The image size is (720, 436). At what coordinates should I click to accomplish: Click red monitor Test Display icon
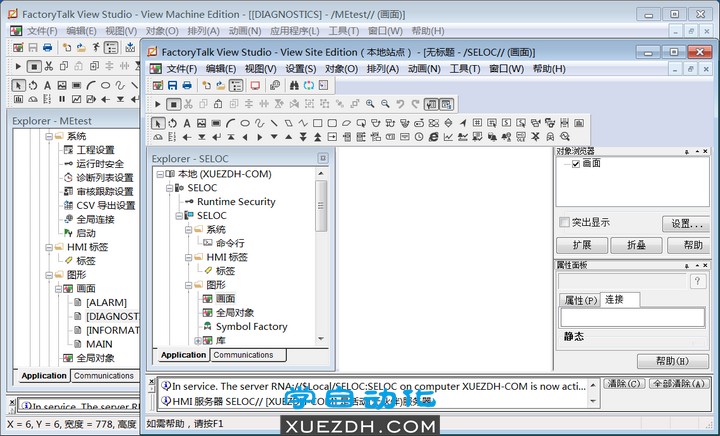[x=255, y=85]
